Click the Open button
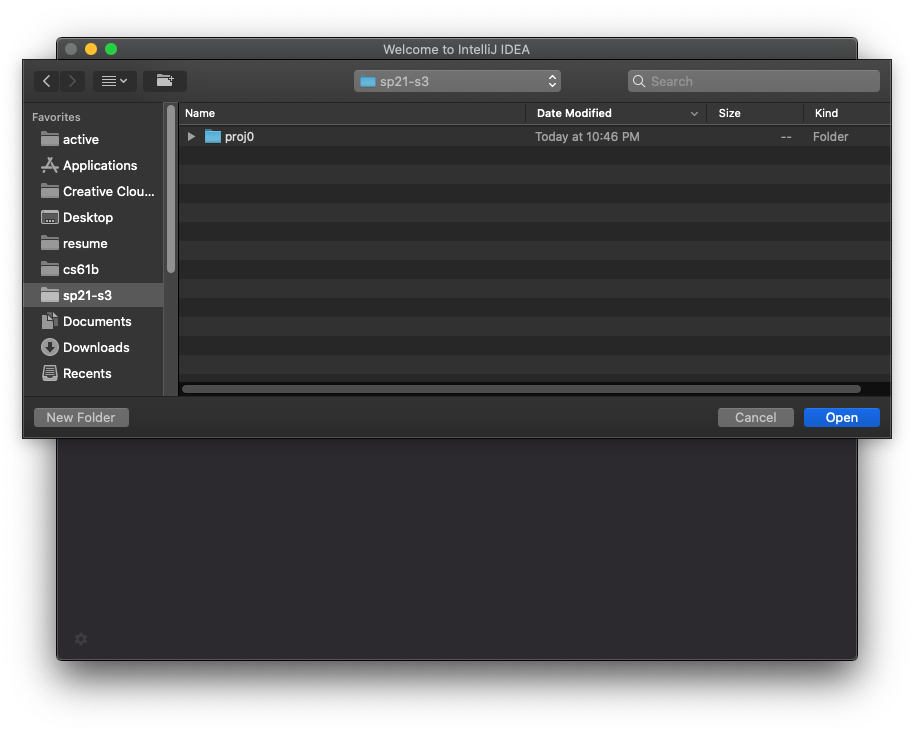The height and width of the screenshot is (734, 914). click(841, 417)
